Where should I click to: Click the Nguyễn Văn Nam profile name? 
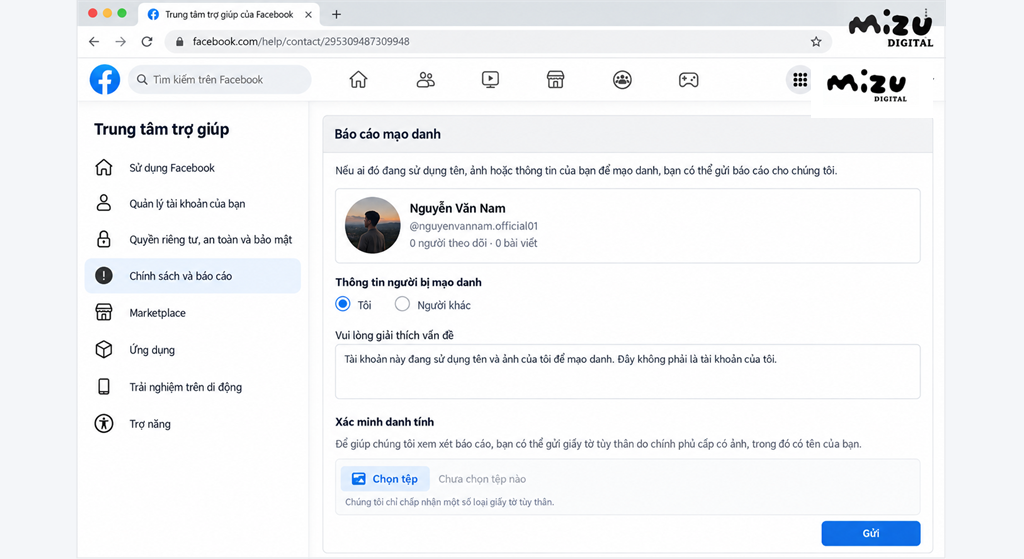457,208
